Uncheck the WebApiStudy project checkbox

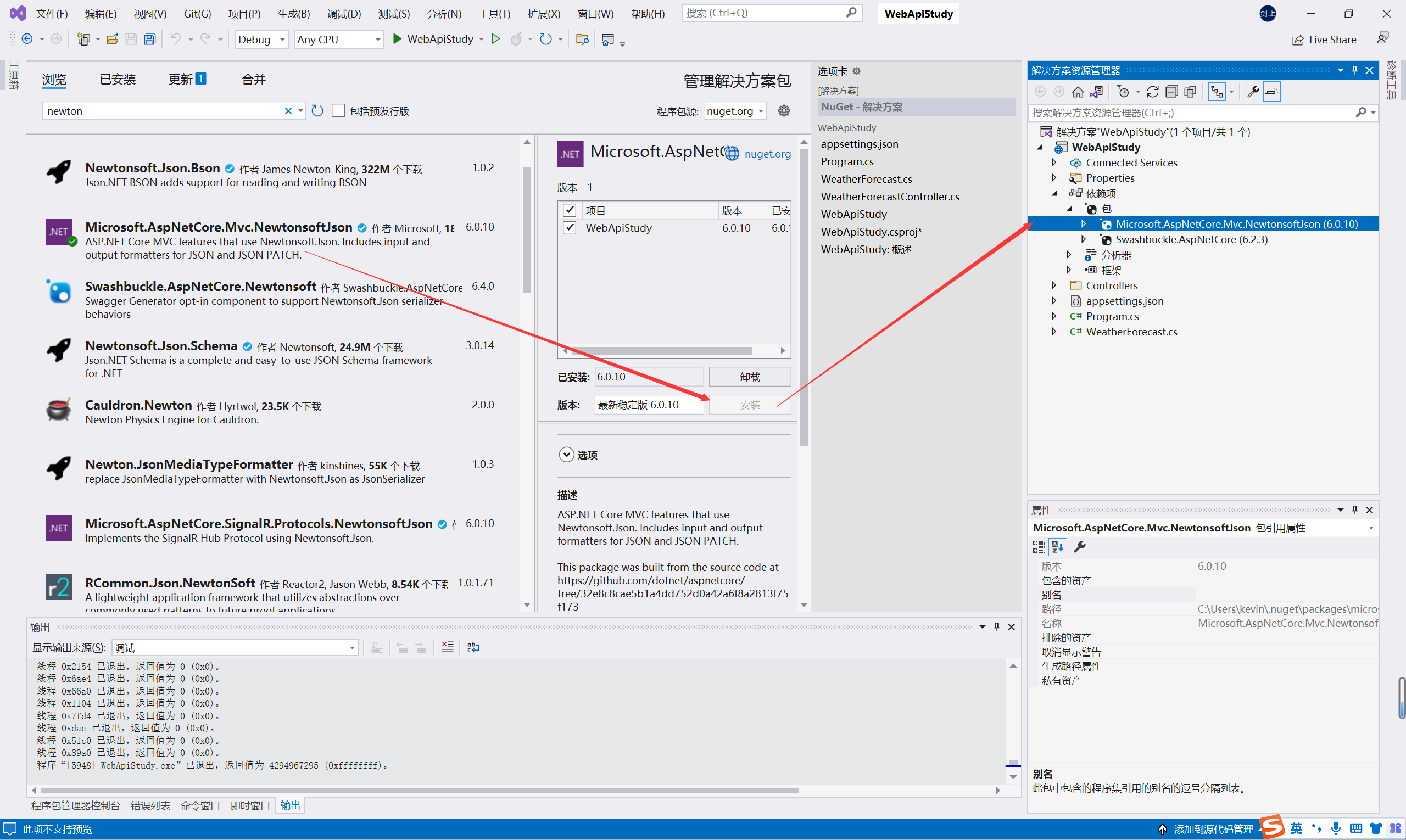570,227
